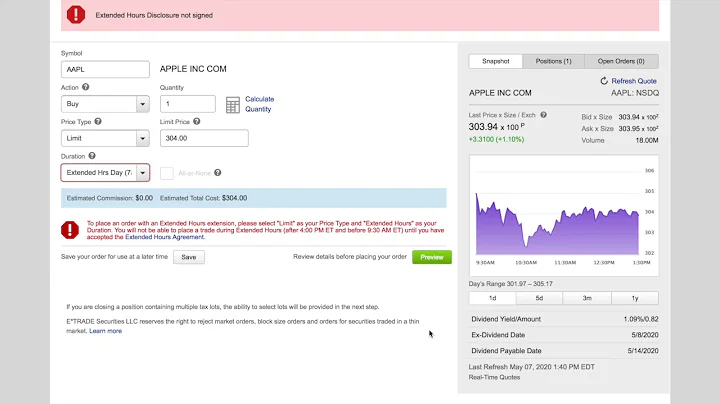Click the Learn more link
720x404 pixels.
pyautogui.click(x=106, y=331)
